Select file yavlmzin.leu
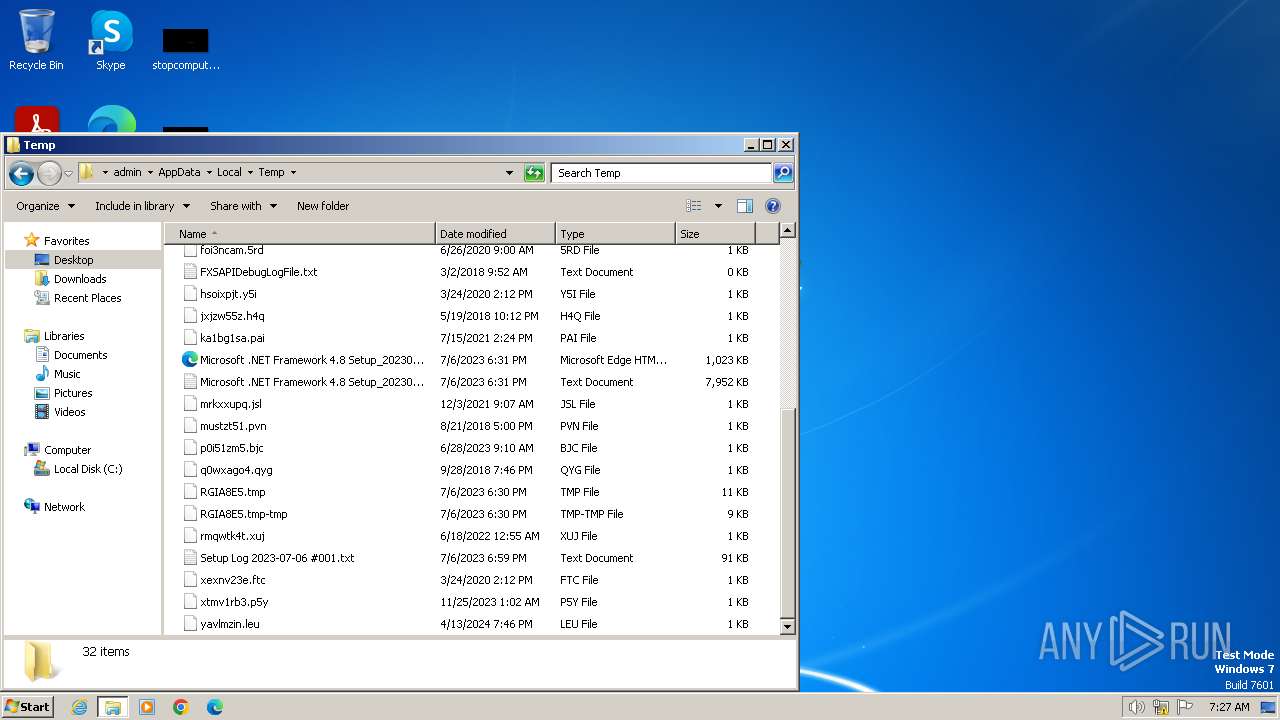 point(229,624)
